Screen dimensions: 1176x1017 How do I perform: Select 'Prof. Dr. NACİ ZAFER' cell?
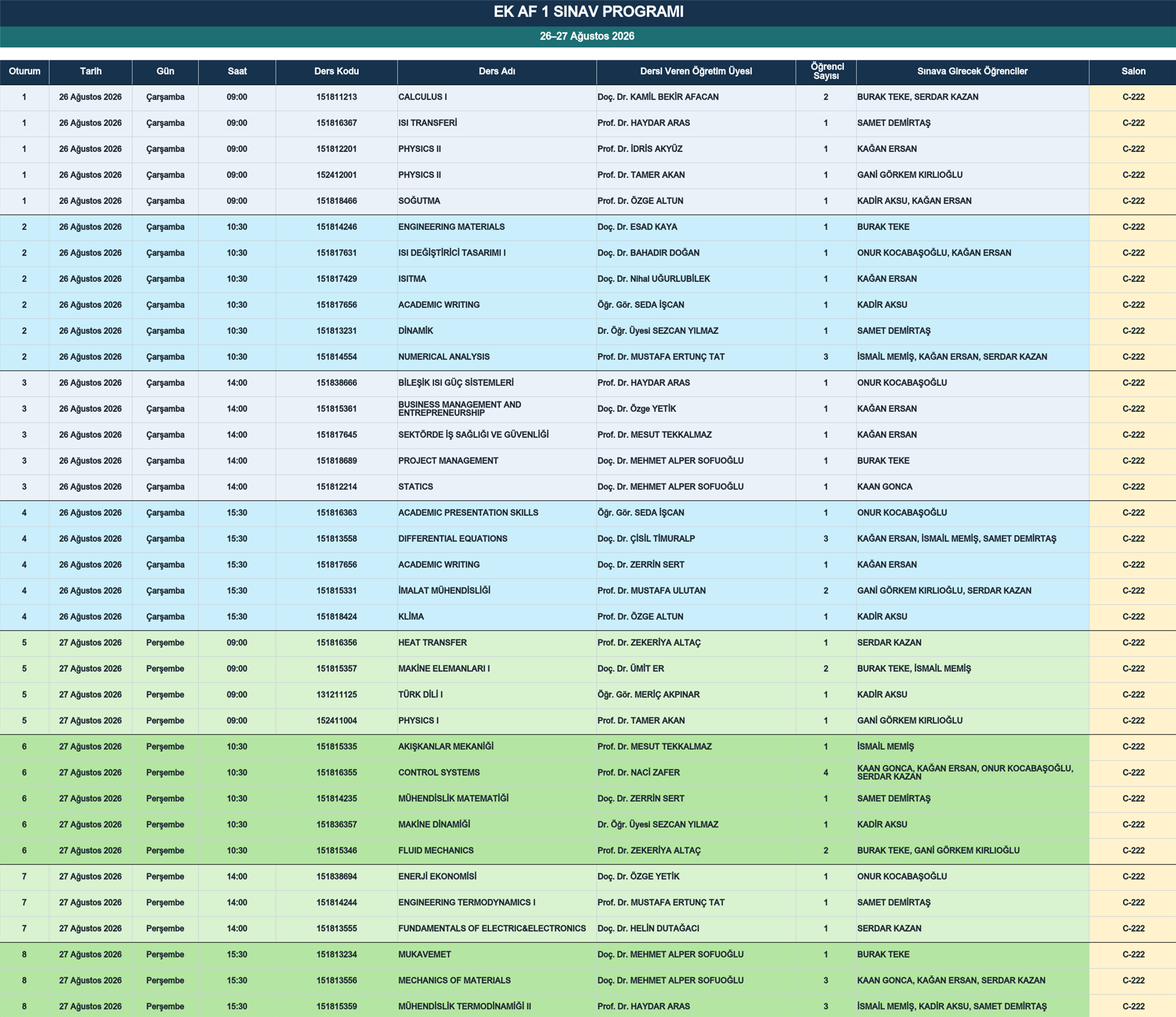[x=696, y=773]
